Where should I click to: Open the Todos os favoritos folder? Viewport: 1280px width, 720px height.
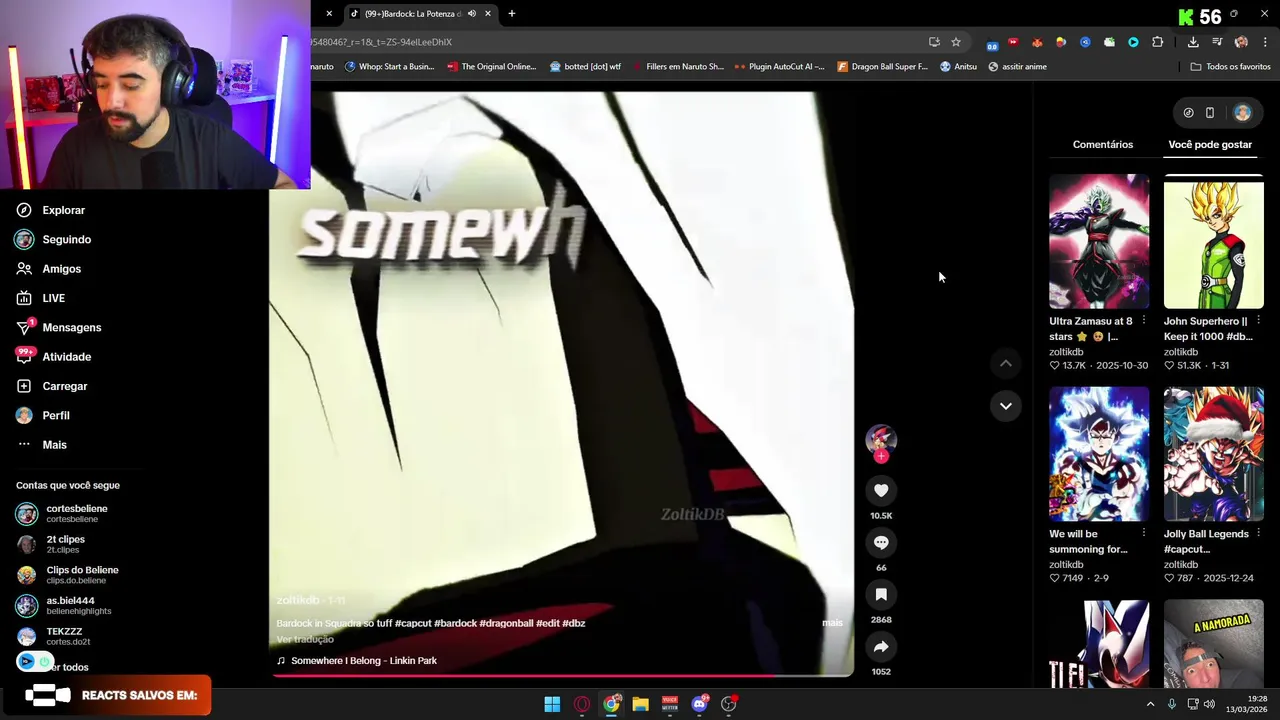[1230, 66]
